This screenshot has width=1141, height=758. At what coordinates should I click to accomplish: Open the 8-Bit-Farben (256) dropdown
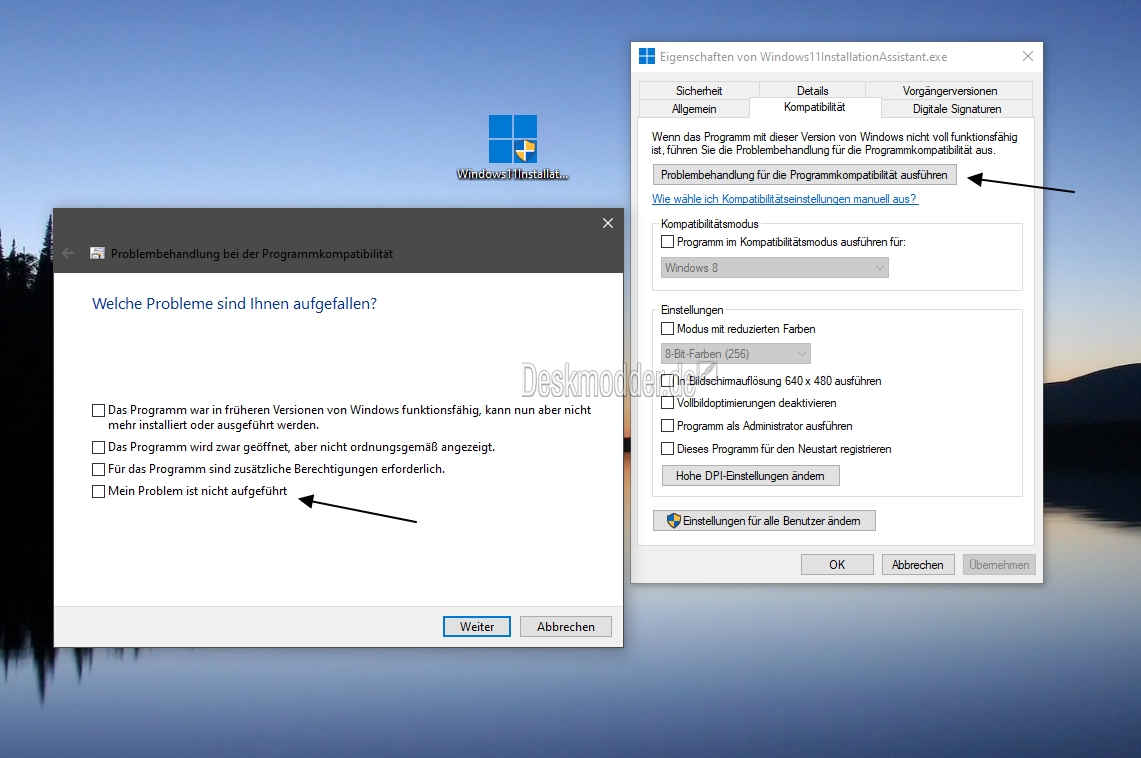pos(735,354)
